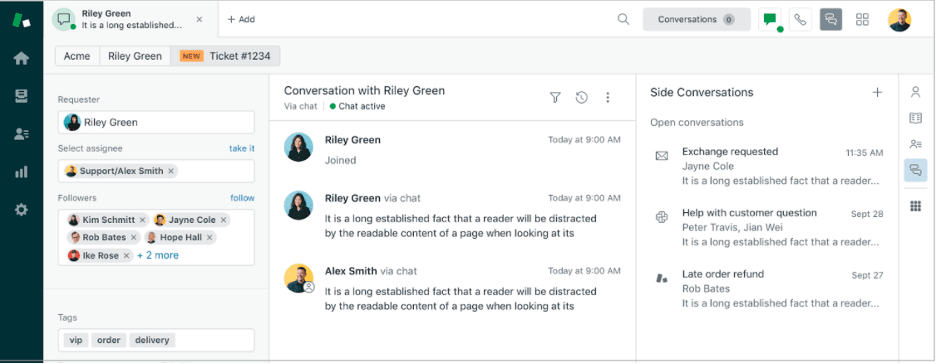
Task: Click Riley Green avatar on Joined message
Action: (x=298, y=147)
